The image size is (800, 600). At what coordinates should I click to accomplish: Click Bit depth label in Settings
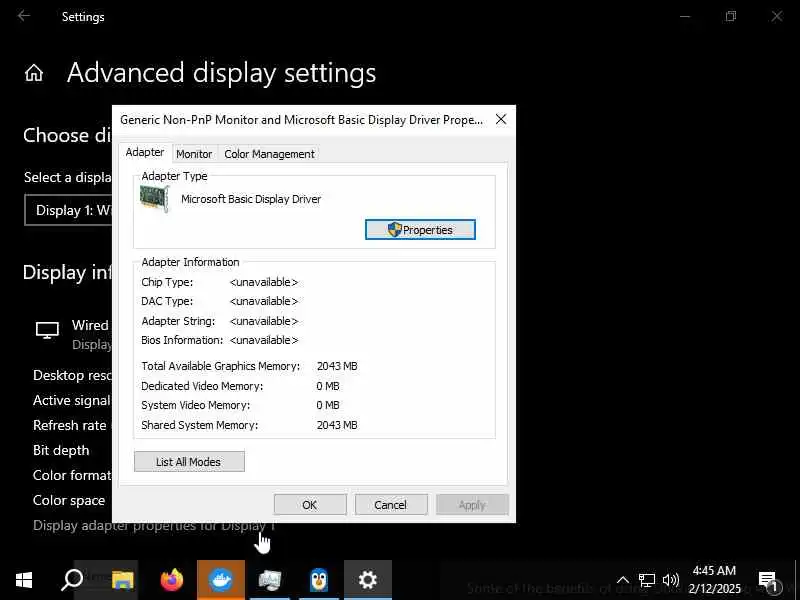pyautogui.click(x=61, y=451)
